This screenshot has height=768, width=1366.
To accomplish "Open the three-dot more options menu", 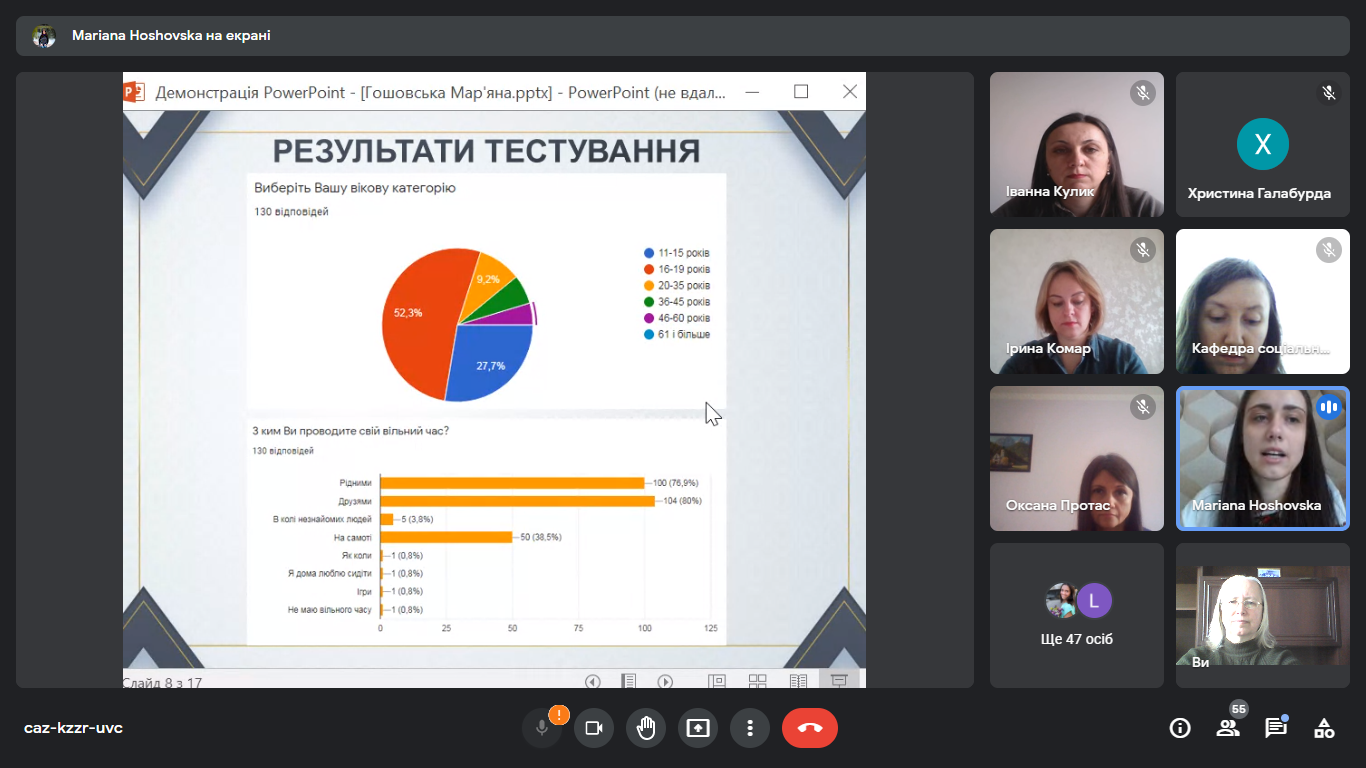I will [x=750, y=728].
